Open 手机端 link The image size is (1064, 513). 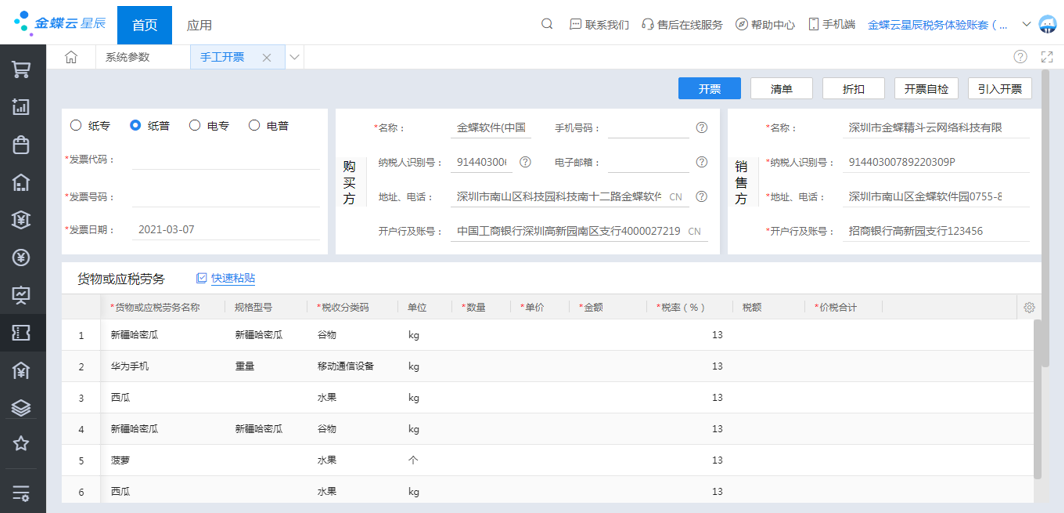pyautogui.click(x=832, y=24)
